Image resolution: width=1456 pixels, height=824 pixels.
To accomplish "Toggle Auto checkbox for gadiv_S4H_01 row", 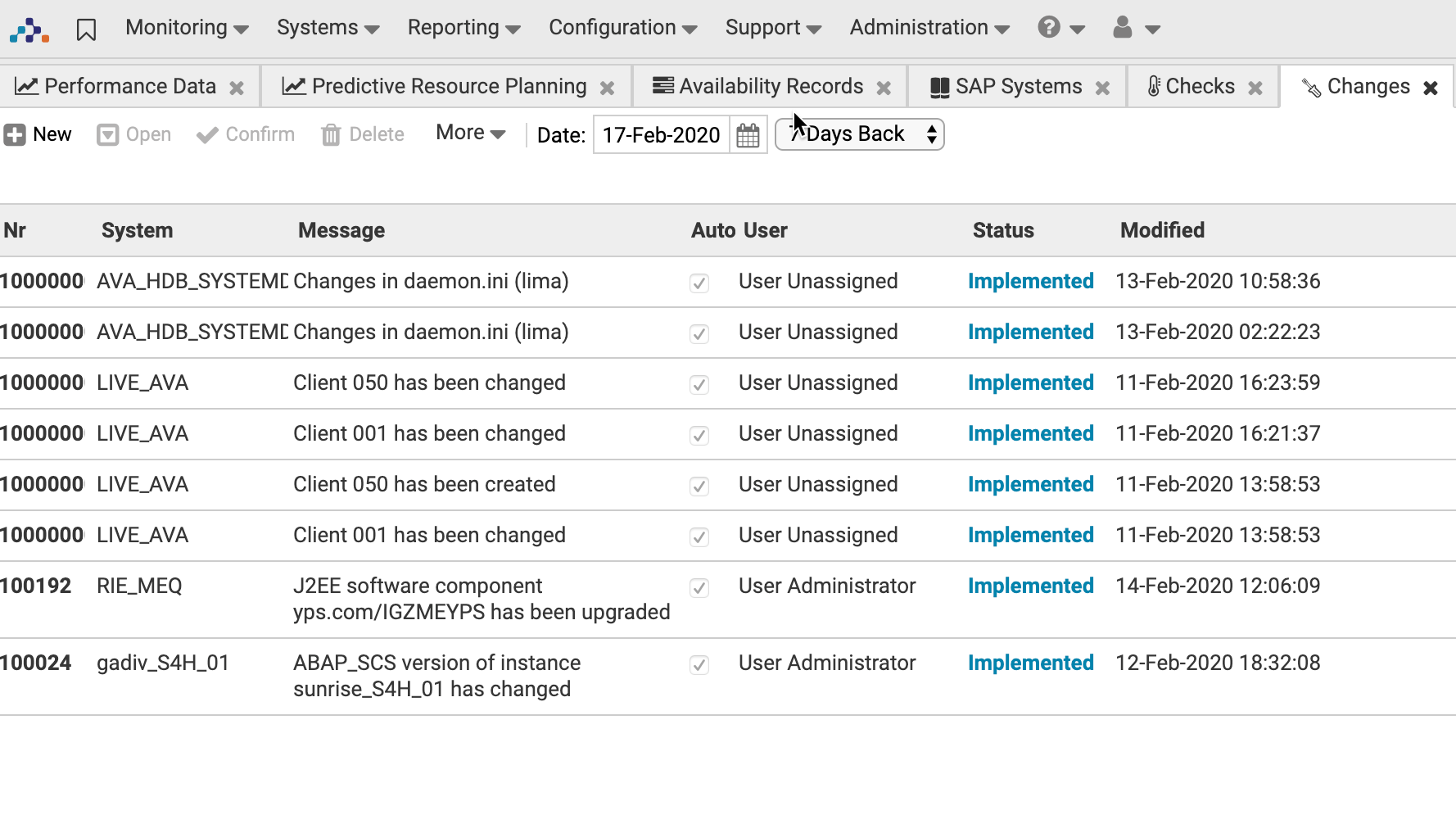I will 699,664.
